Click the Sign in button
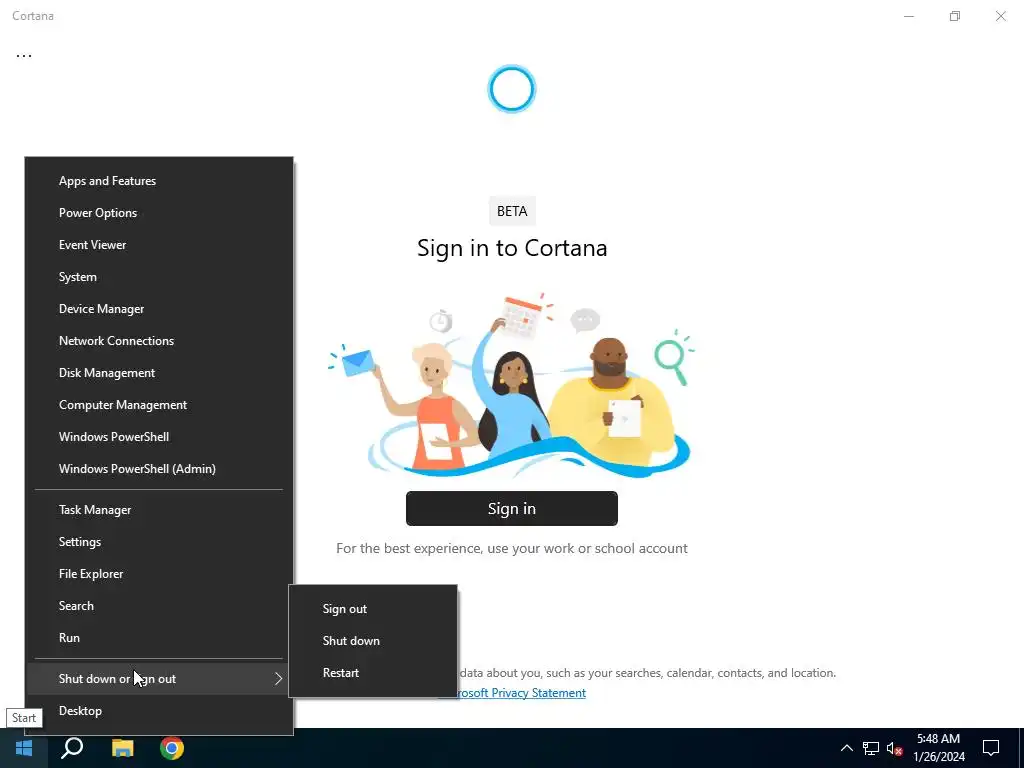 pos(511,509)
